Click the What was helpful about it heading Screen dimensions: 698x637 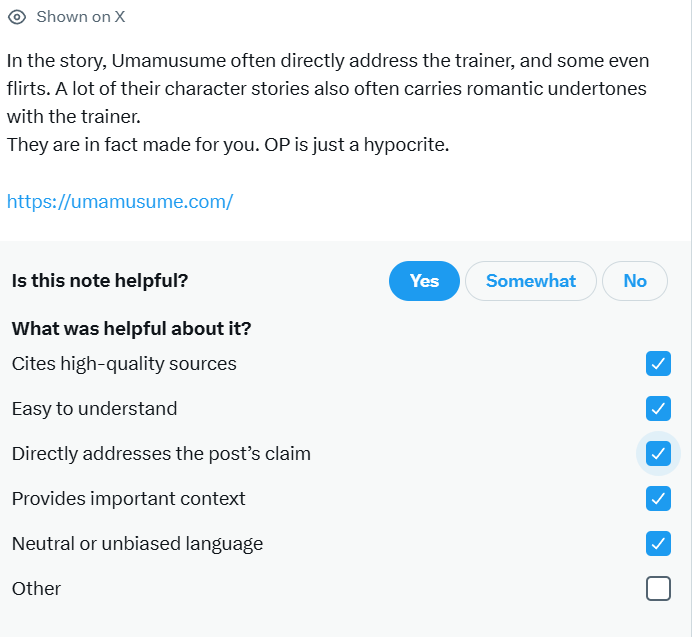pos(131,329)
